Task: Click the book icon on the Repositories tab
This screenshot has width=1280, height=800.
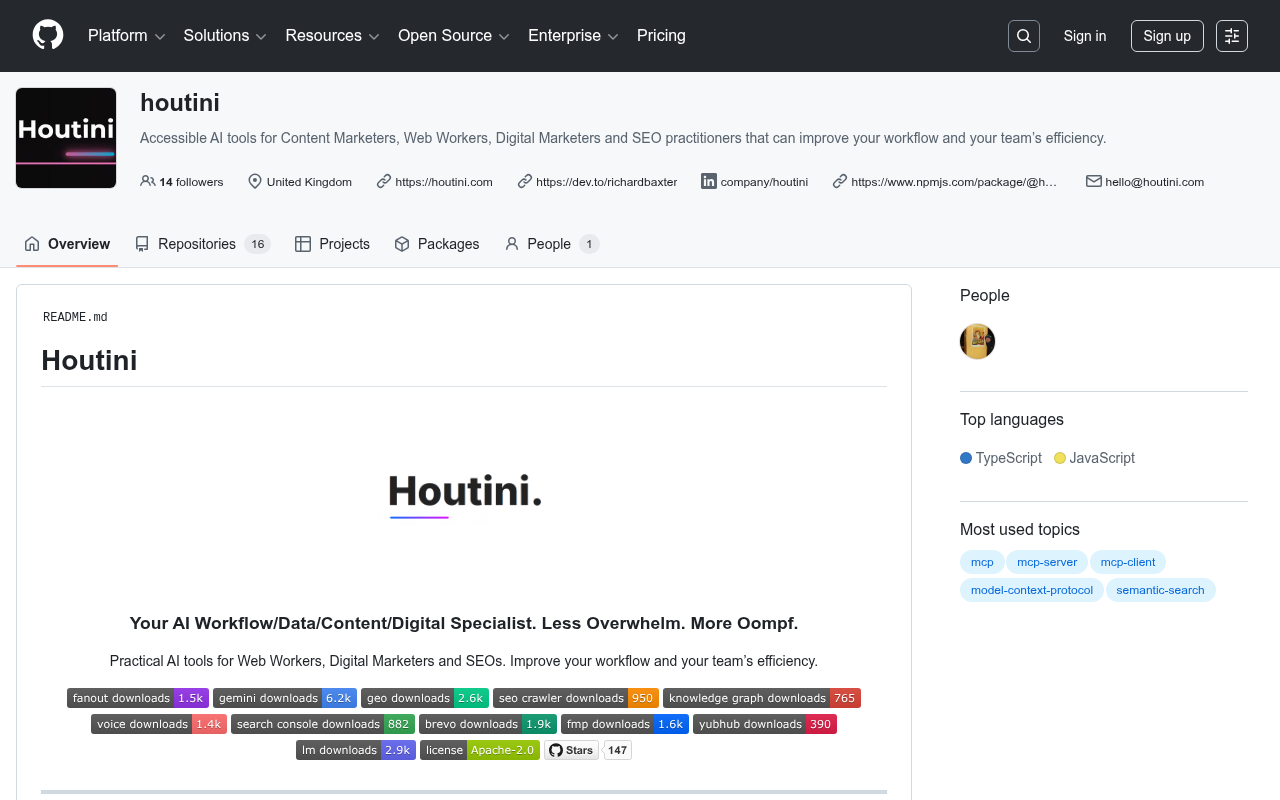Action: point(142,243)
